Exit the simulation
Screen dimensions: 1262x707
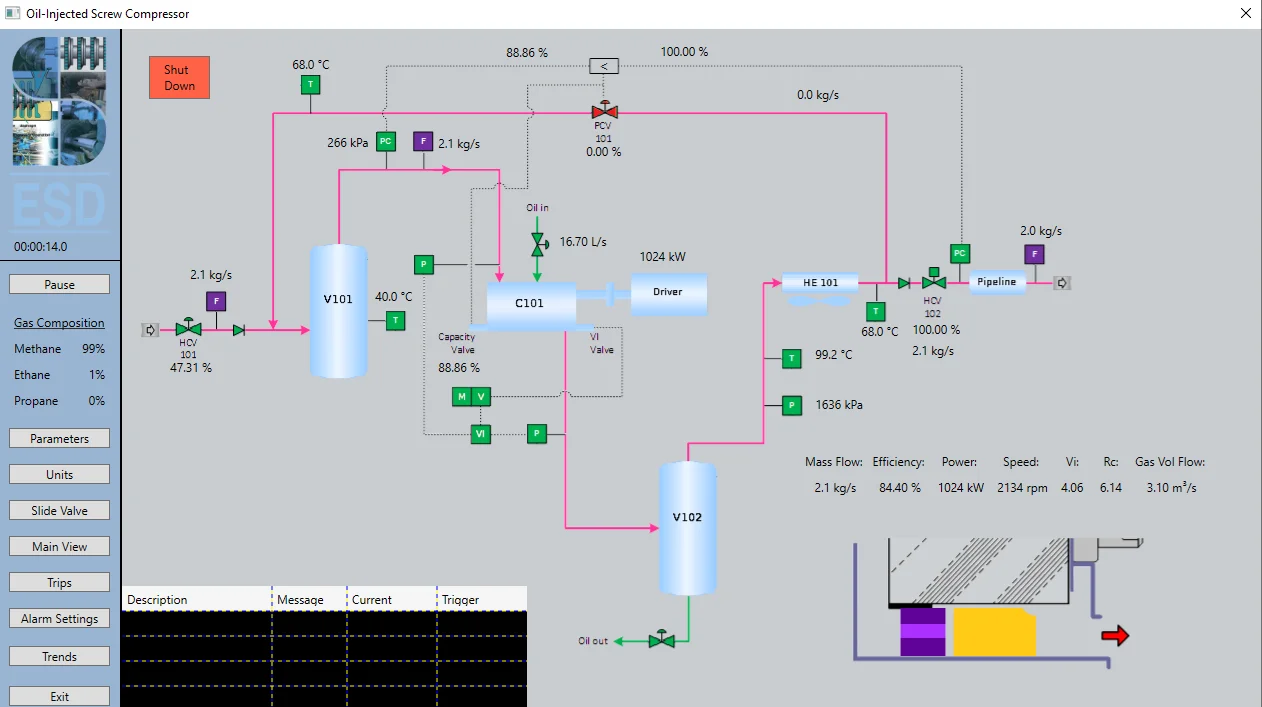[58, 695]
